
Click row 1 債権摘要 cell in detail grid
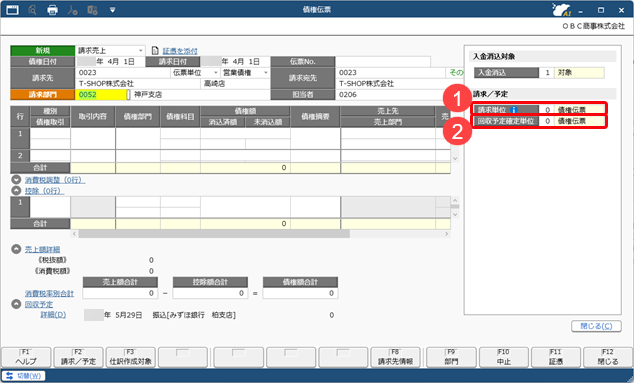(315, 139)
